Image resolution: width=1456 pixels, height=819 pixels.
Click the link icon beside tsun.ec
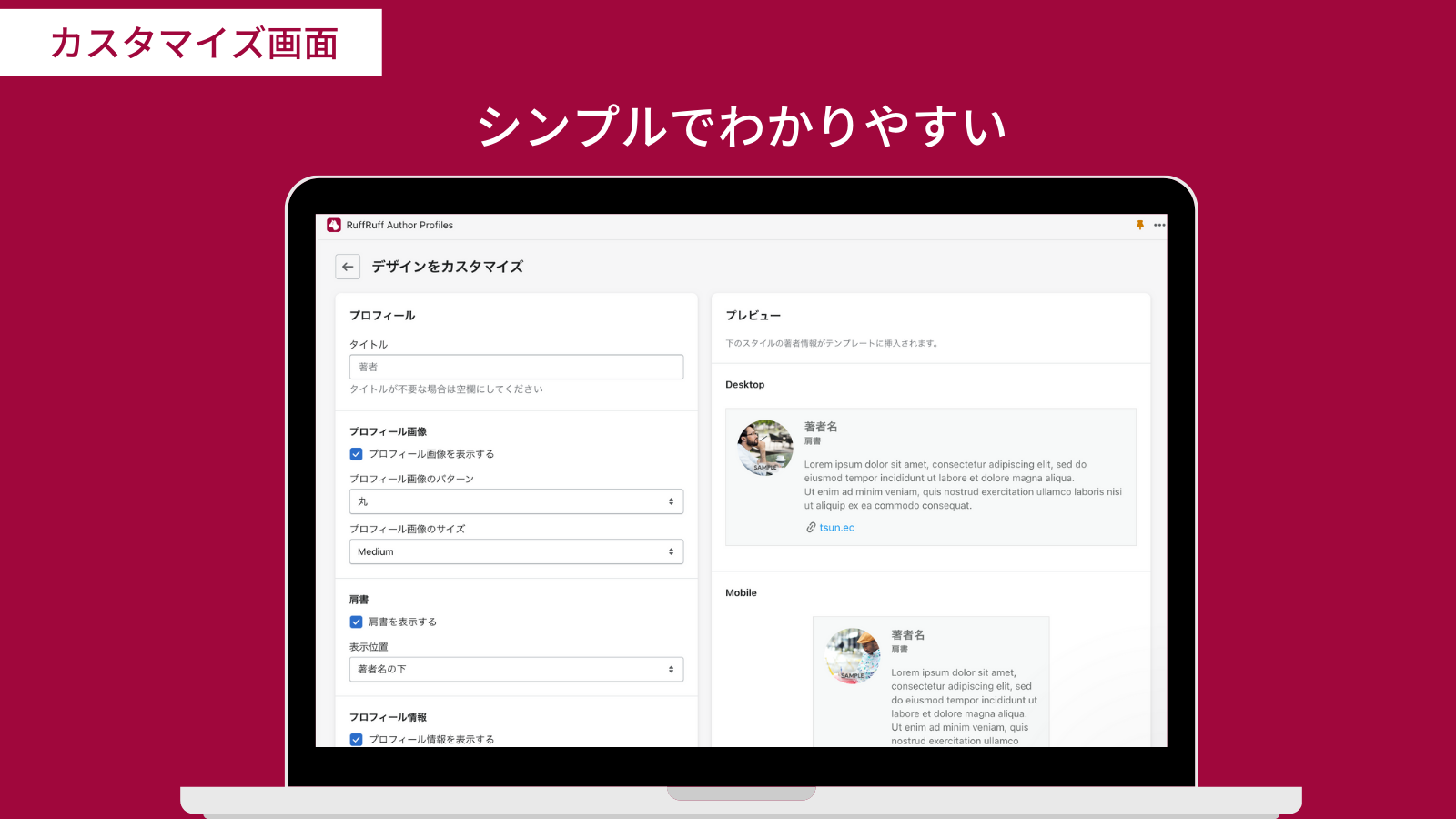pos(810,528)
